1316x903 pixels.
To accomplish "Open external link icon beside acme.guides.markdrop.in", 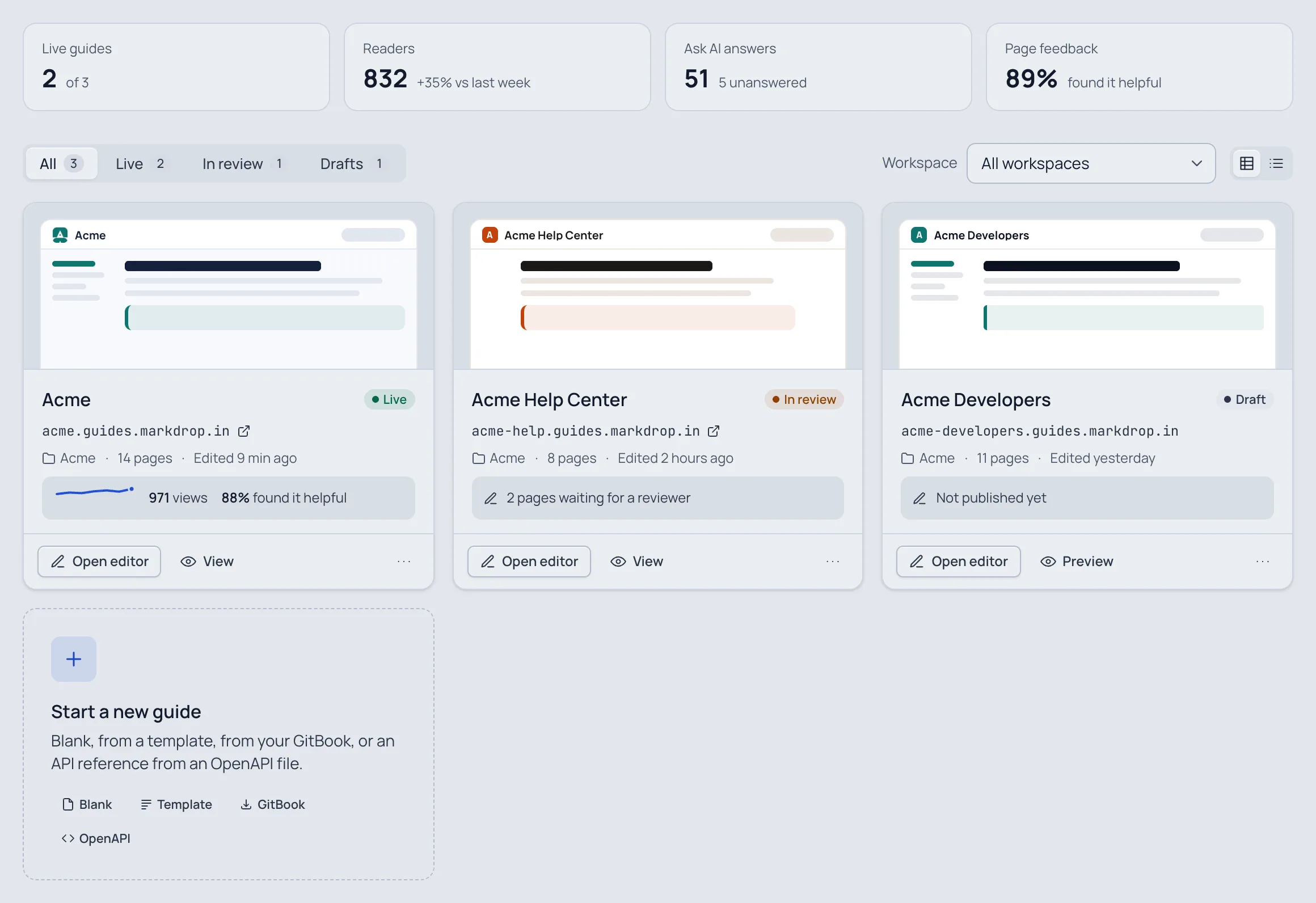I will point(244,431).
